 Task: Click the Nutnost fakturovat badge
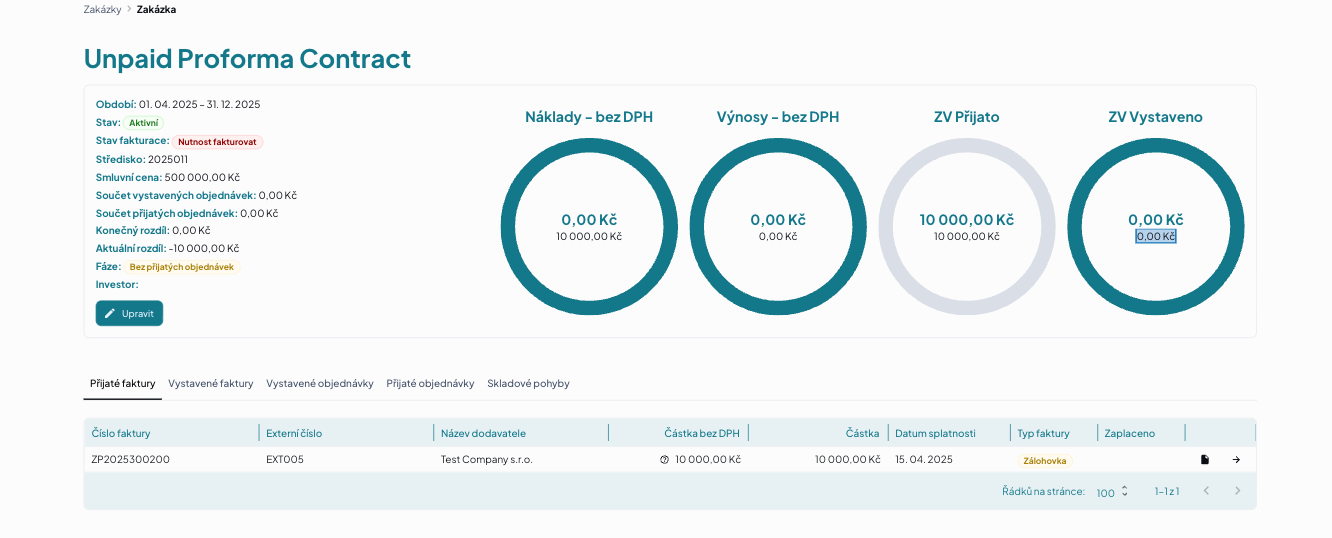tap(217, 141)
